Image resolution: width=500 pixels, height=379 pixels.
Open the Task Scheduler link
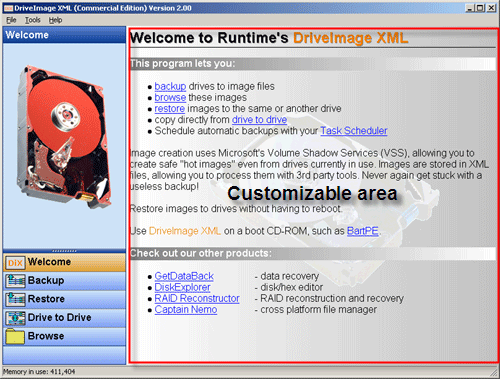pos(354,131)
